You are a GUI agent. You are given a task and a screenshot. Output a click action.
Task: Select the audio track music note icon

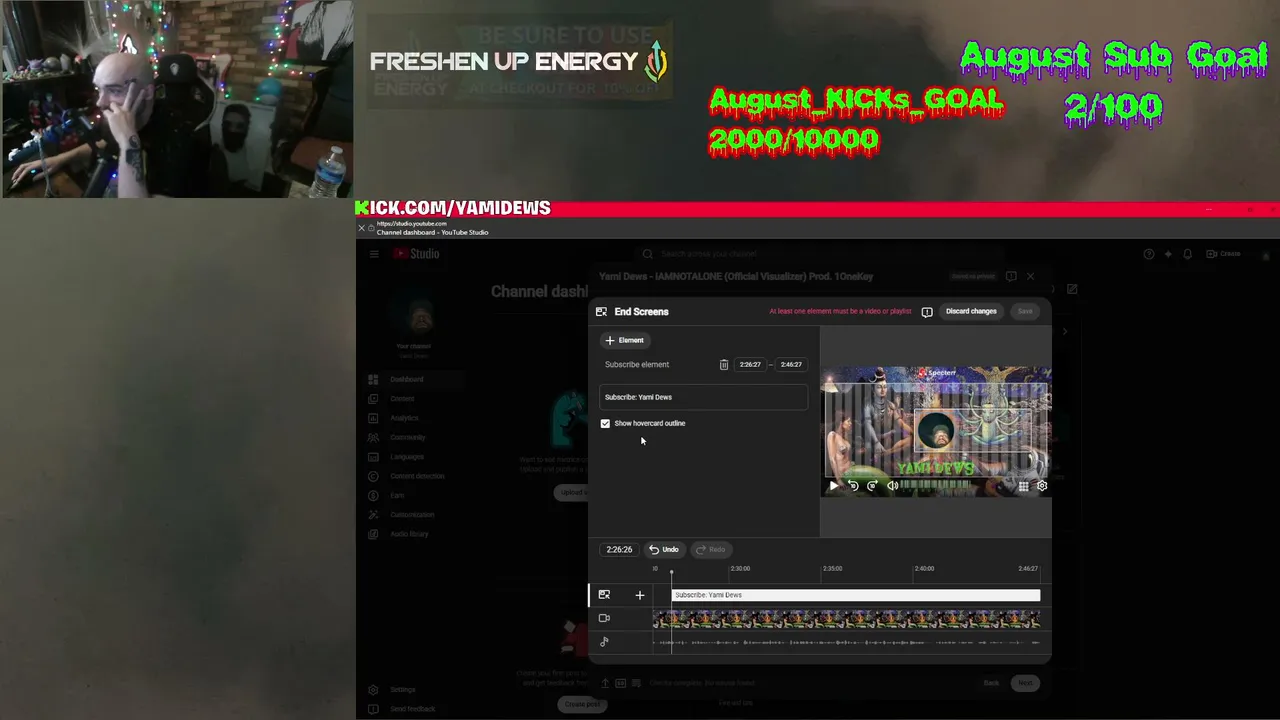[x=604, y=641]
